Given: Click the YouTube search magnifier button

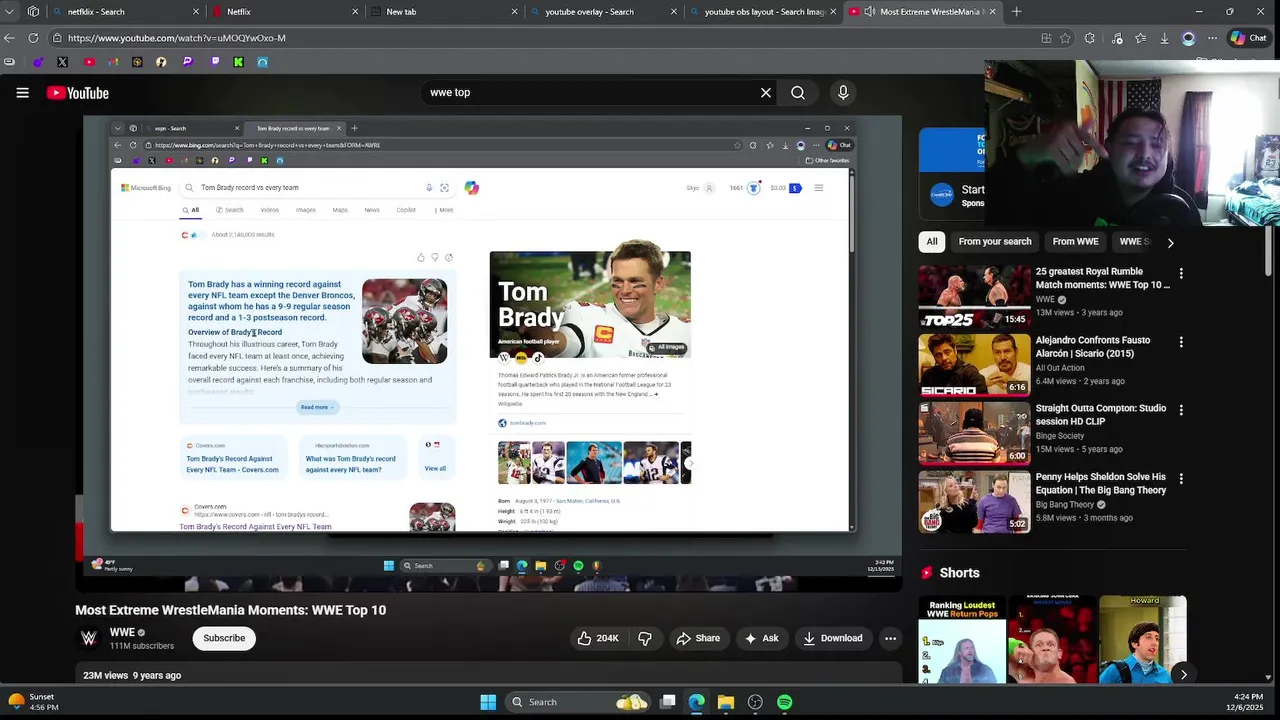Looking at the screenshot, I should 798,93.
